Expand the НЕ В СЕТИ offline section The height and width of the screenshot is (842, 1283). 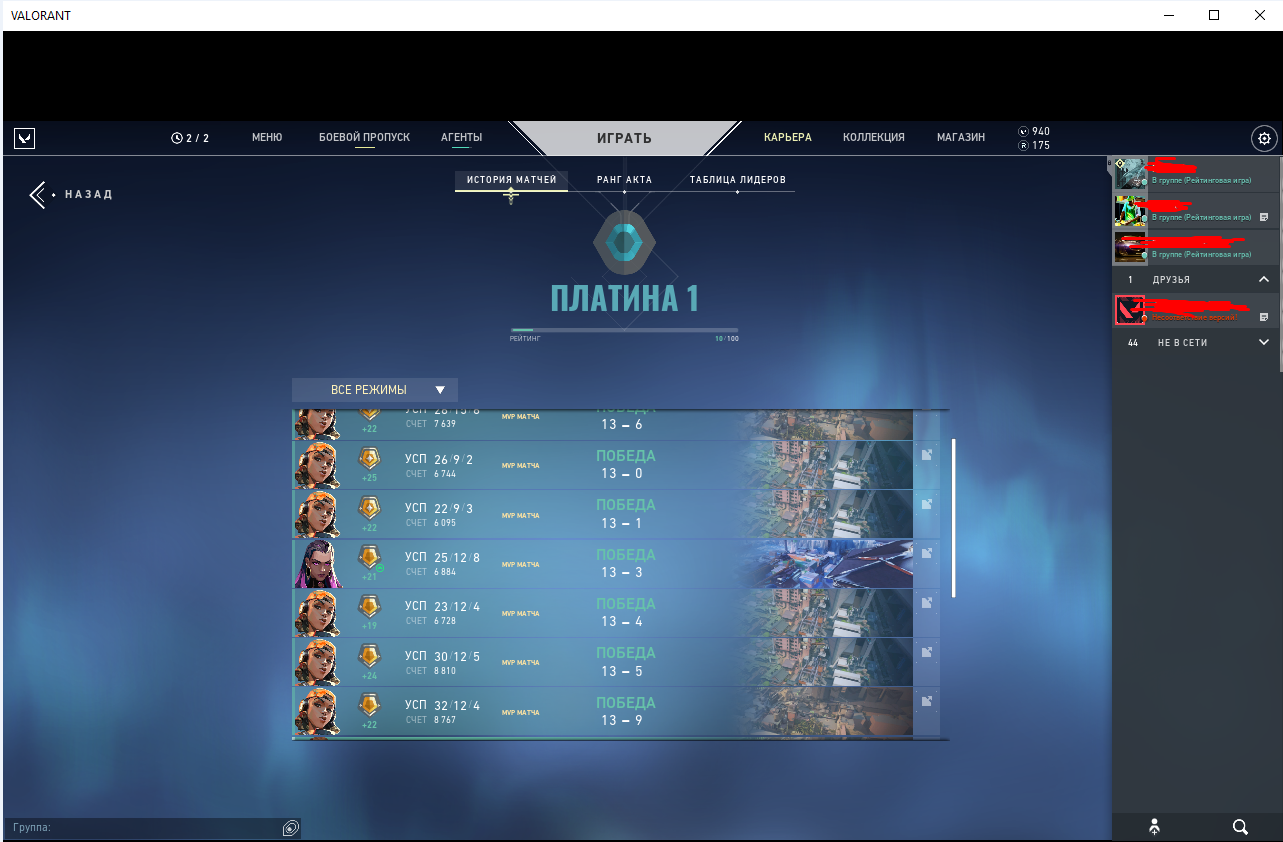pyautogui.click(x=1263, y=342)
